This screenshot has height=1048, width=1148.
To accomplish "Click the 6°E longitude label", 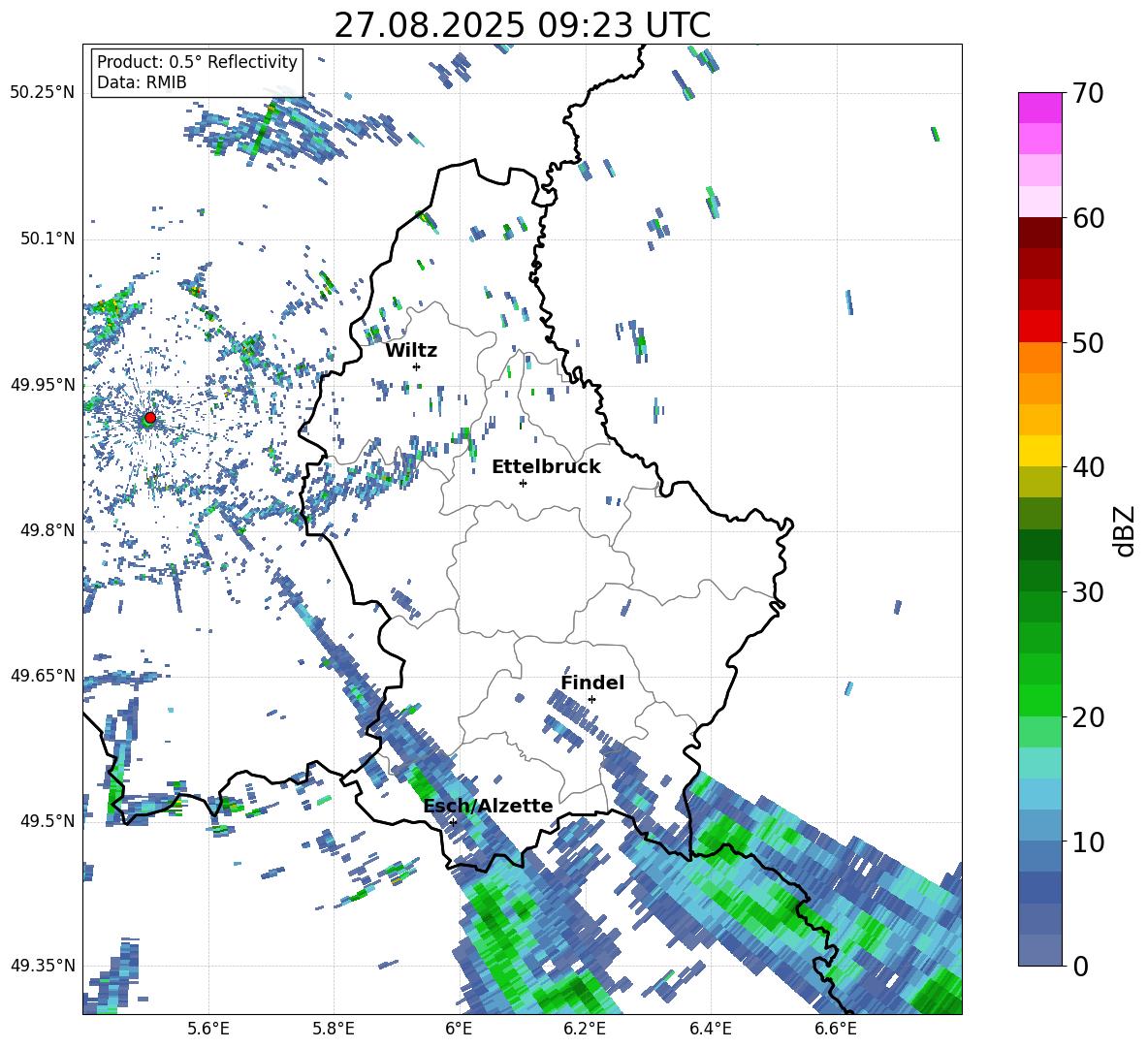I will click(459, 1030).
